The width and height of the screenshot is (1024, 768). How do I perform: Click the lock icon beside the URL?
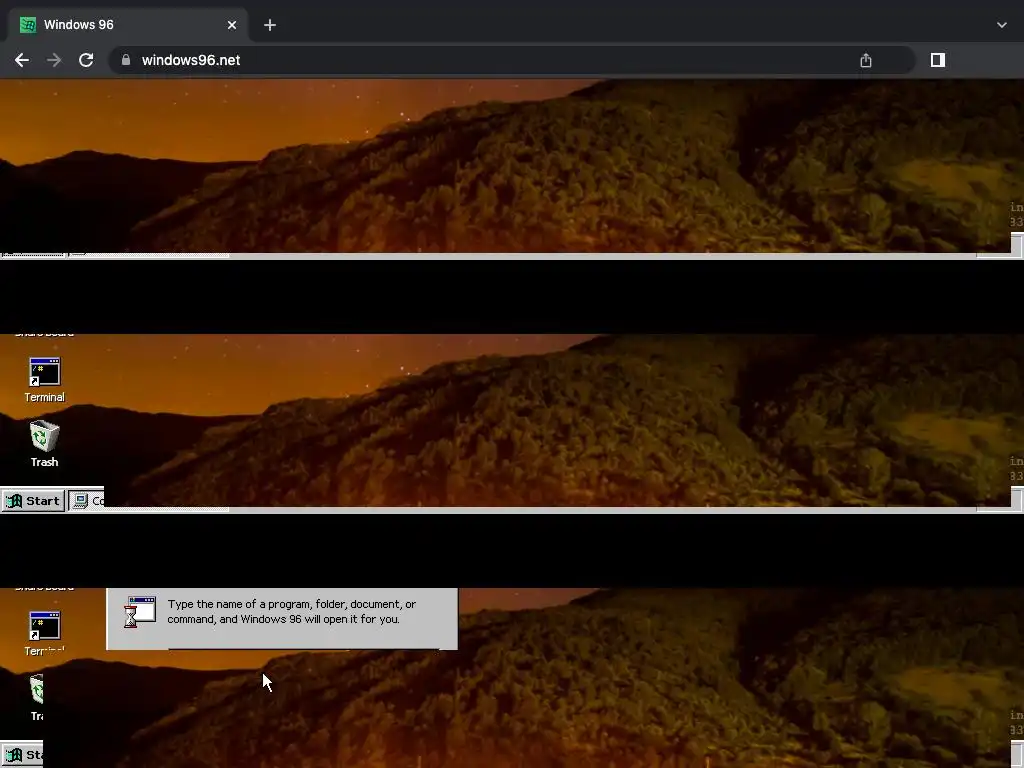coord(126,60)
